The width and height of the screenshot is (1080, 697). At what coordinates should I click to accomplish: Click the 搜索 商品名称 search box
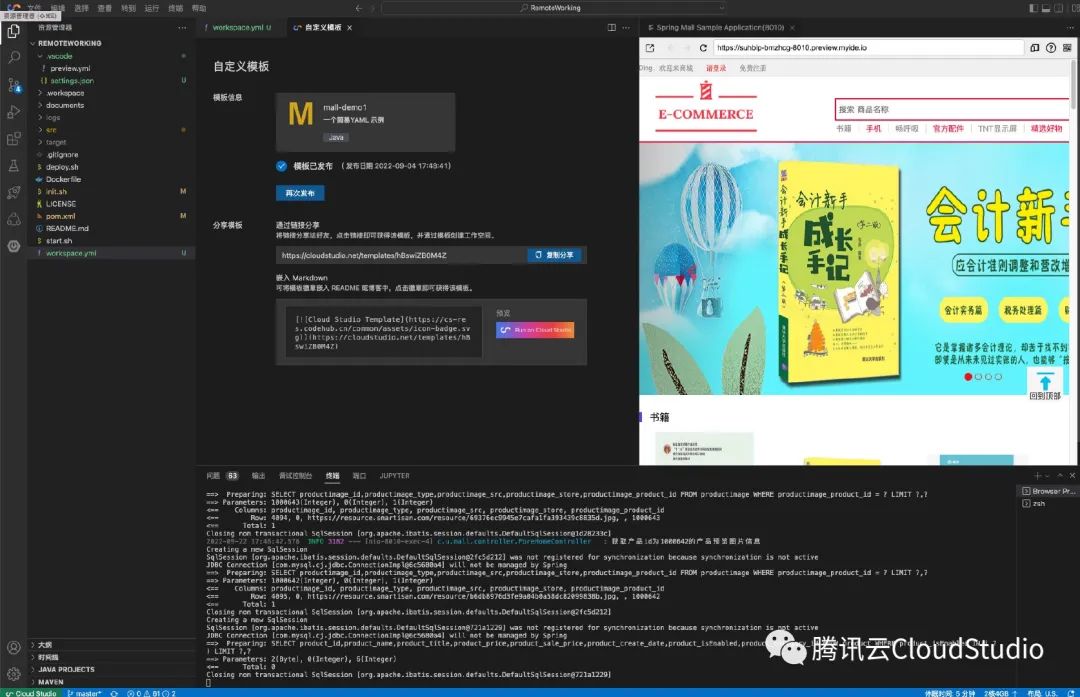point(952,109)
